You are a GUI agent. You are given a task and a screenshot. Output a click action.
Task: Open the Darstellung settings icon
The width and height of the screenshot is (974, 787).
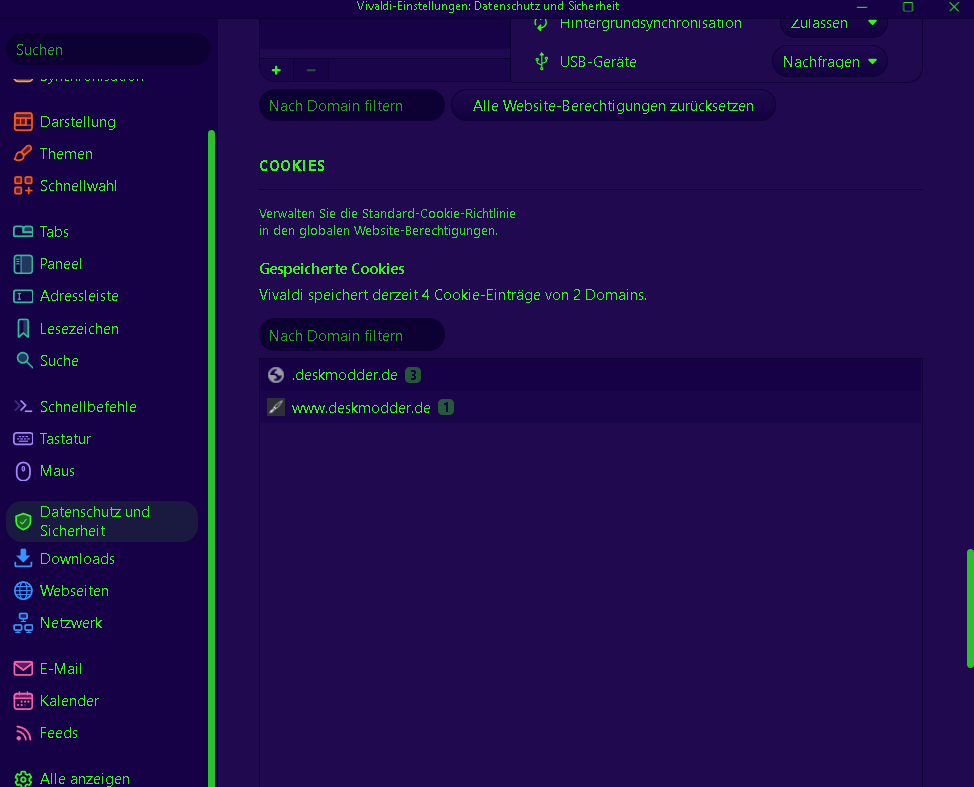tap(23, 122)
